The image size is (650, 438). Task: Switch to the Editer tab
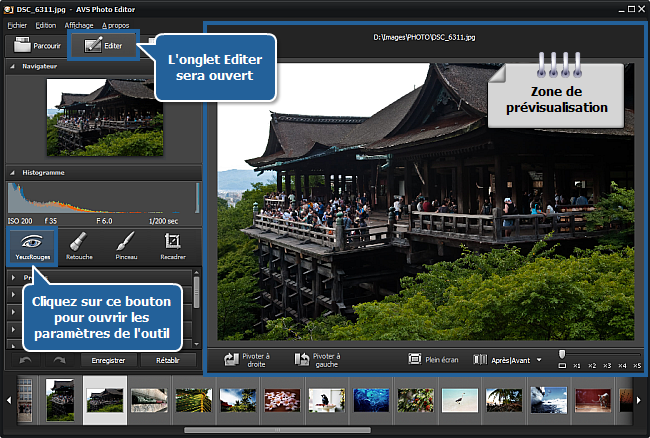tap(103, 46)
